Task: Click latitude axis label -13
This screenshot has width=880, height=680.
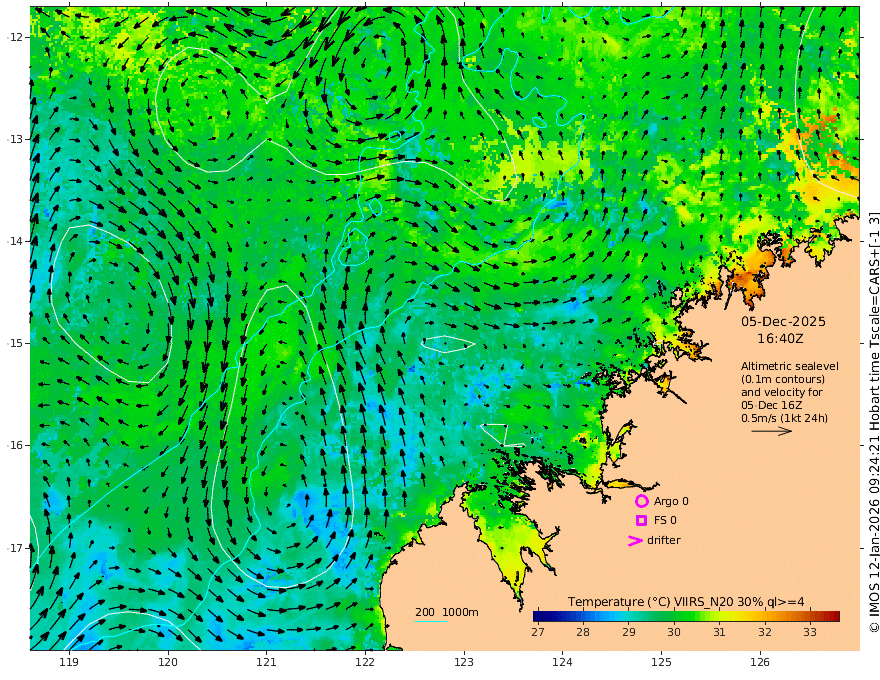Action: [x=15, y=139]
